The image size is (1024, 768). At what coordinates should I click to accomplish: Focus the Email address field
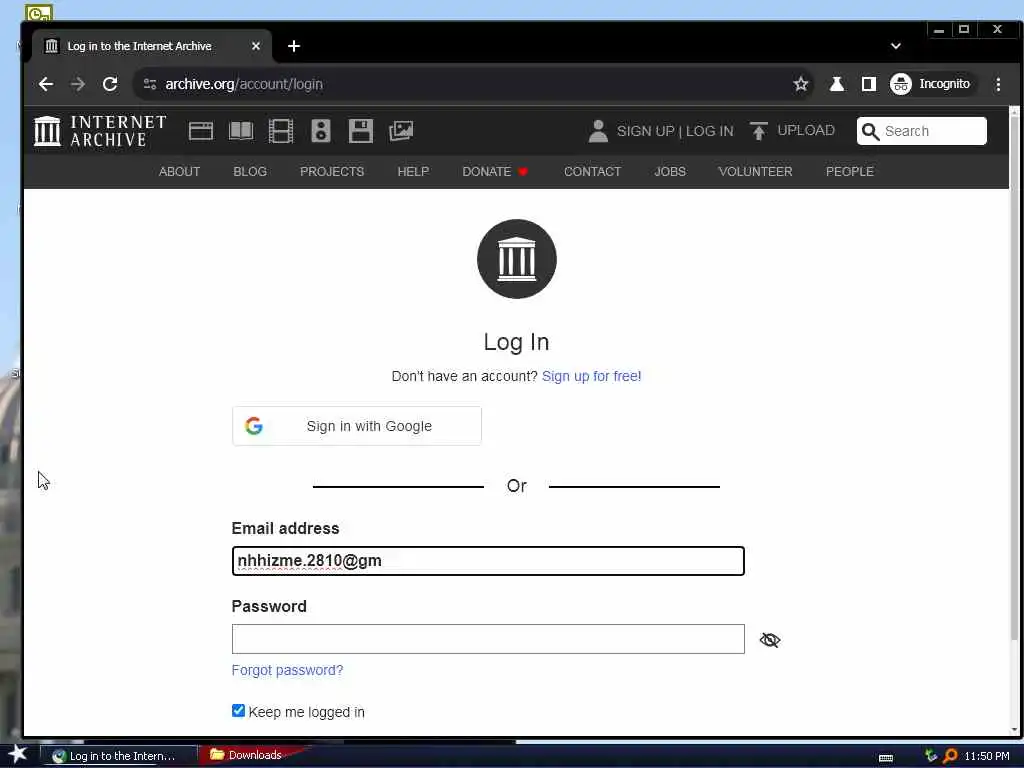(x=488, y=561)
